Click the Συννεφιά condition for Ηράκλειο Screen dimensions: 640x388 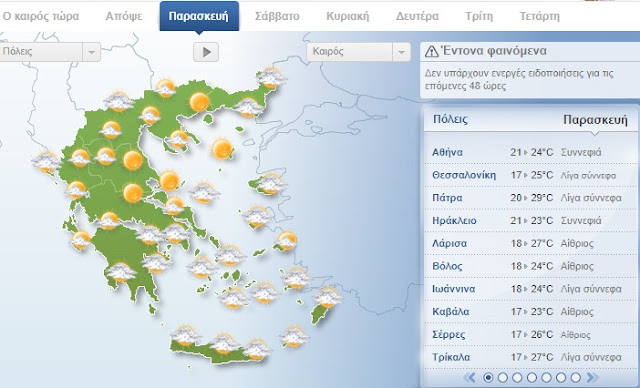(x=581, y=221)
